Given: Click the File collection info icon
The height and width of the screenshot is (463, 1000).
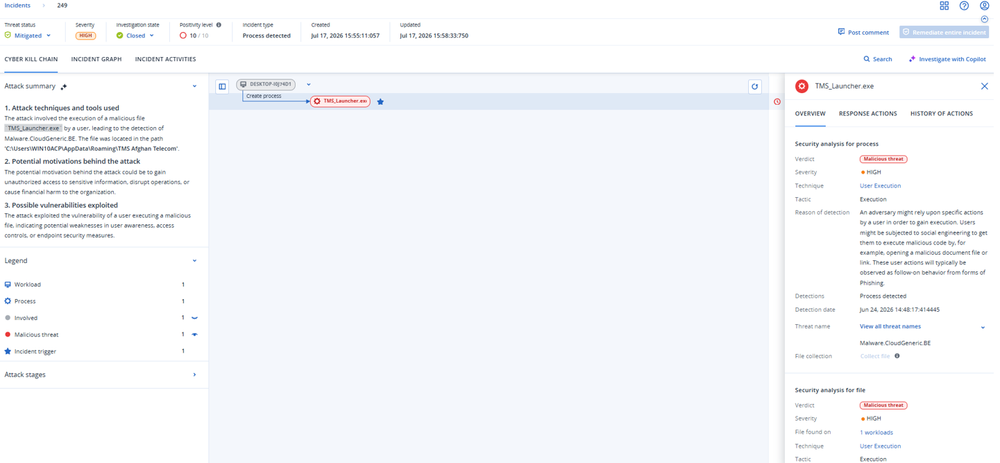Looking at the screenshot, I should [897, 356].
